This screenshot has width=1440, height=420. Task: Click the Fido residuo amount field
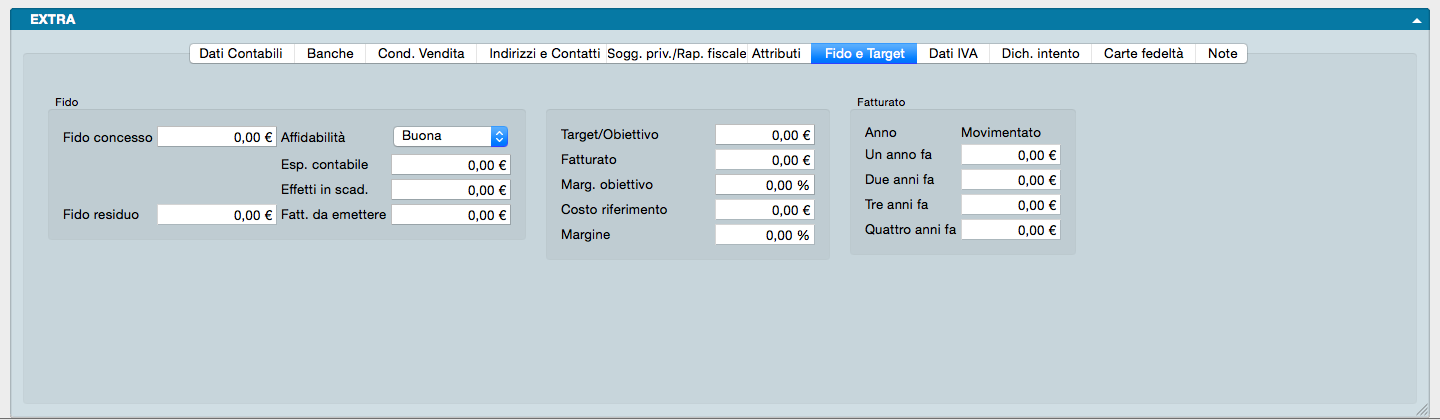point(216,214)
